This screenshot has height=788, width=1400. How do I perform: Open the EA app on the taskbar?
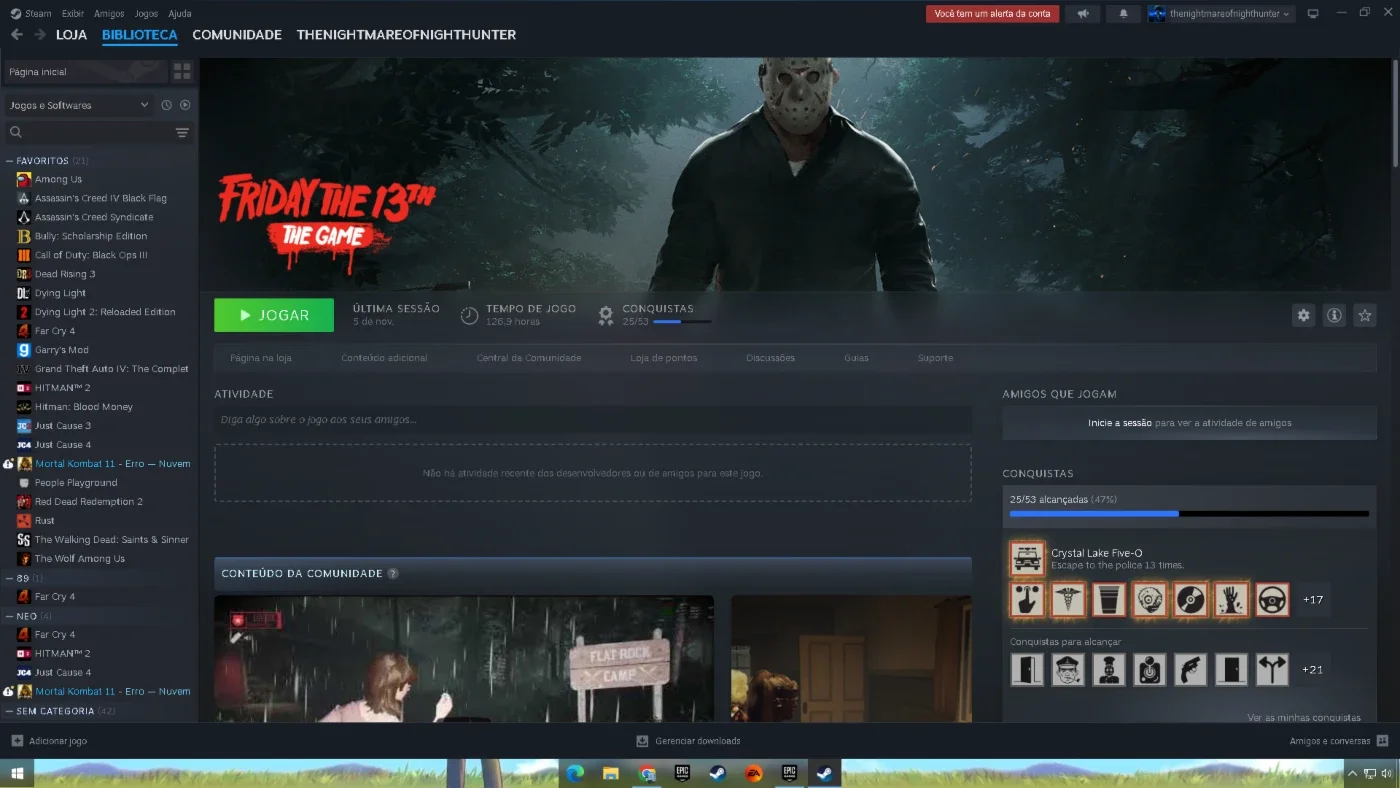(x=754, y=773)
